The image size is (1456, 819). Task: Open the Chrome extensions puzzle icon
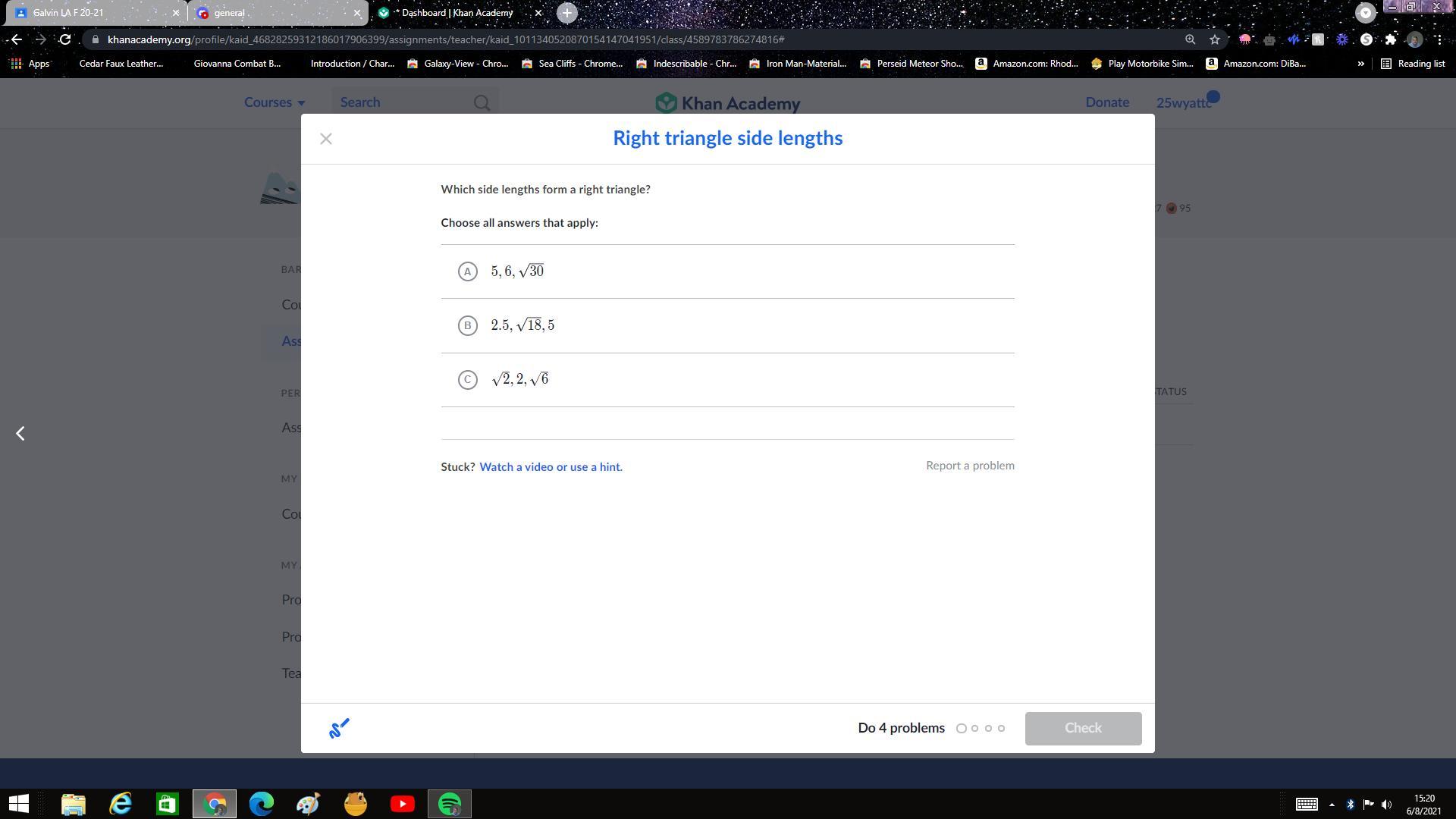(1390, 39)
